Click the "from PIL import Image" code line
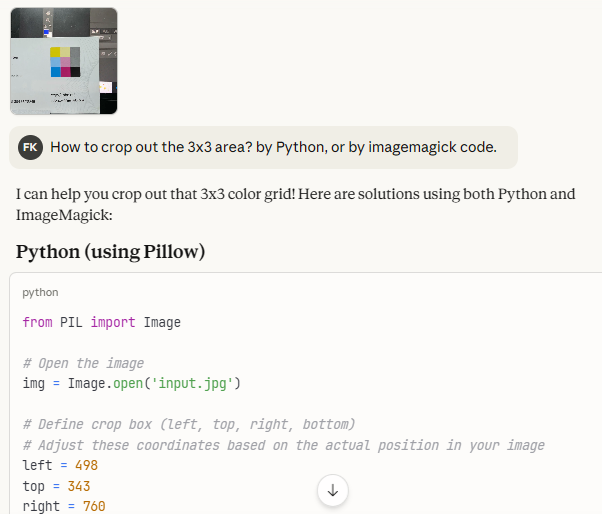This screenshot has width=602, height=514. [x=101, y=322]
